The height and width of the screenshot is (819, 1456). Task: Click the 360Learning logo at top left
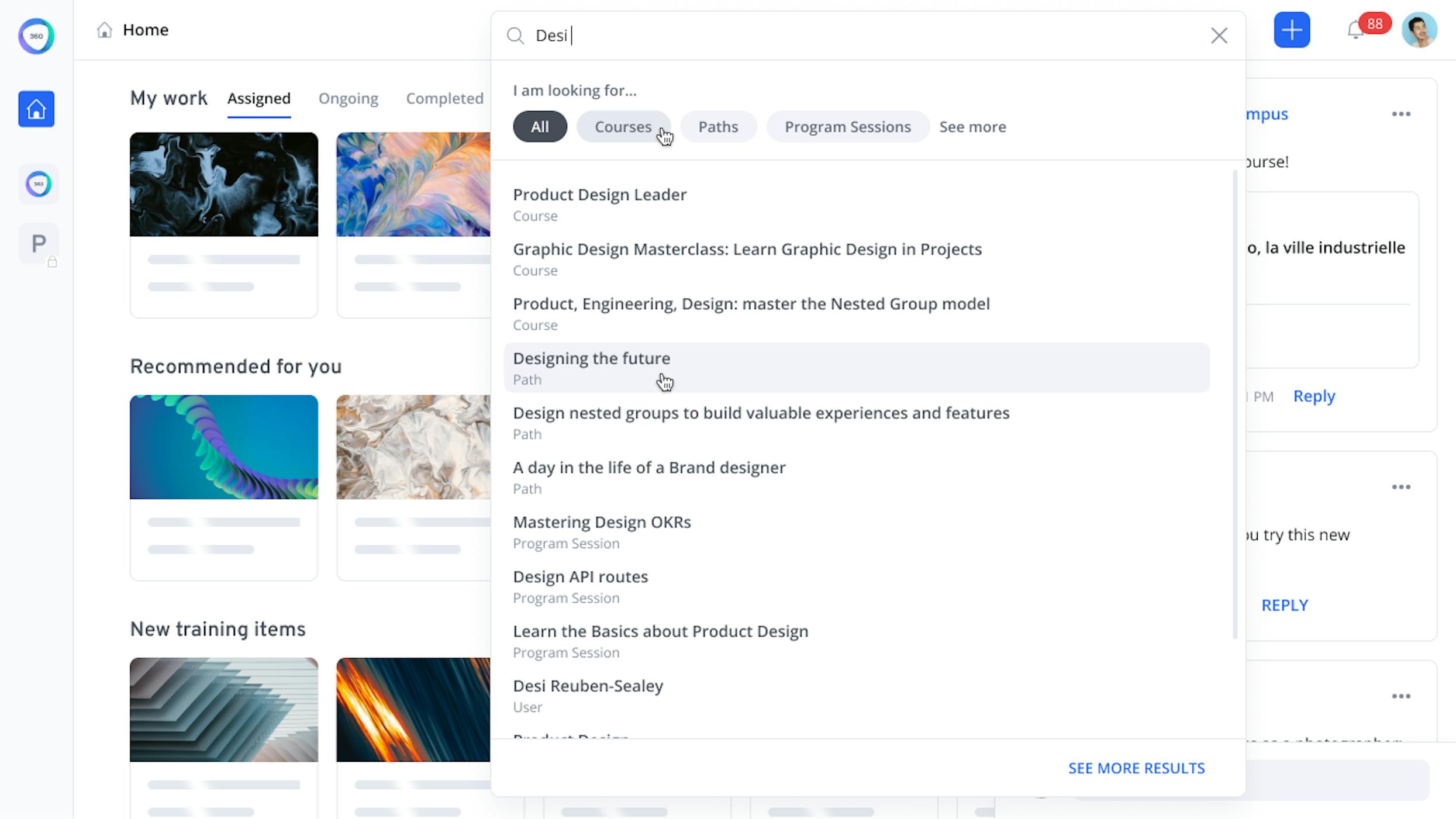pyautogui.click(x=36, y=36)
